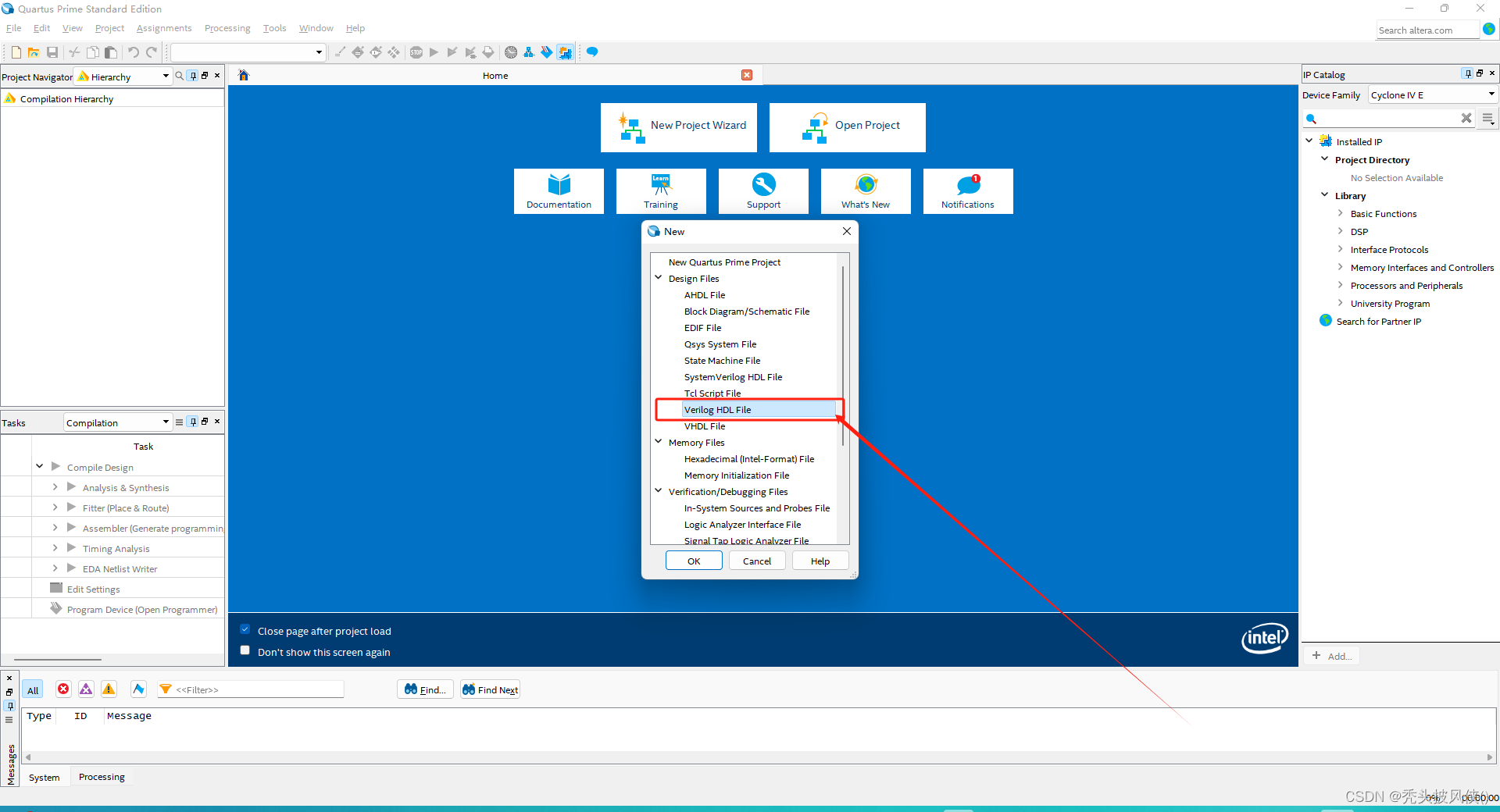The height and width of the screenshot is (812, 1500).
Task: Click the Open Project button
Action: pyautogui.click(x=848, y=127)
